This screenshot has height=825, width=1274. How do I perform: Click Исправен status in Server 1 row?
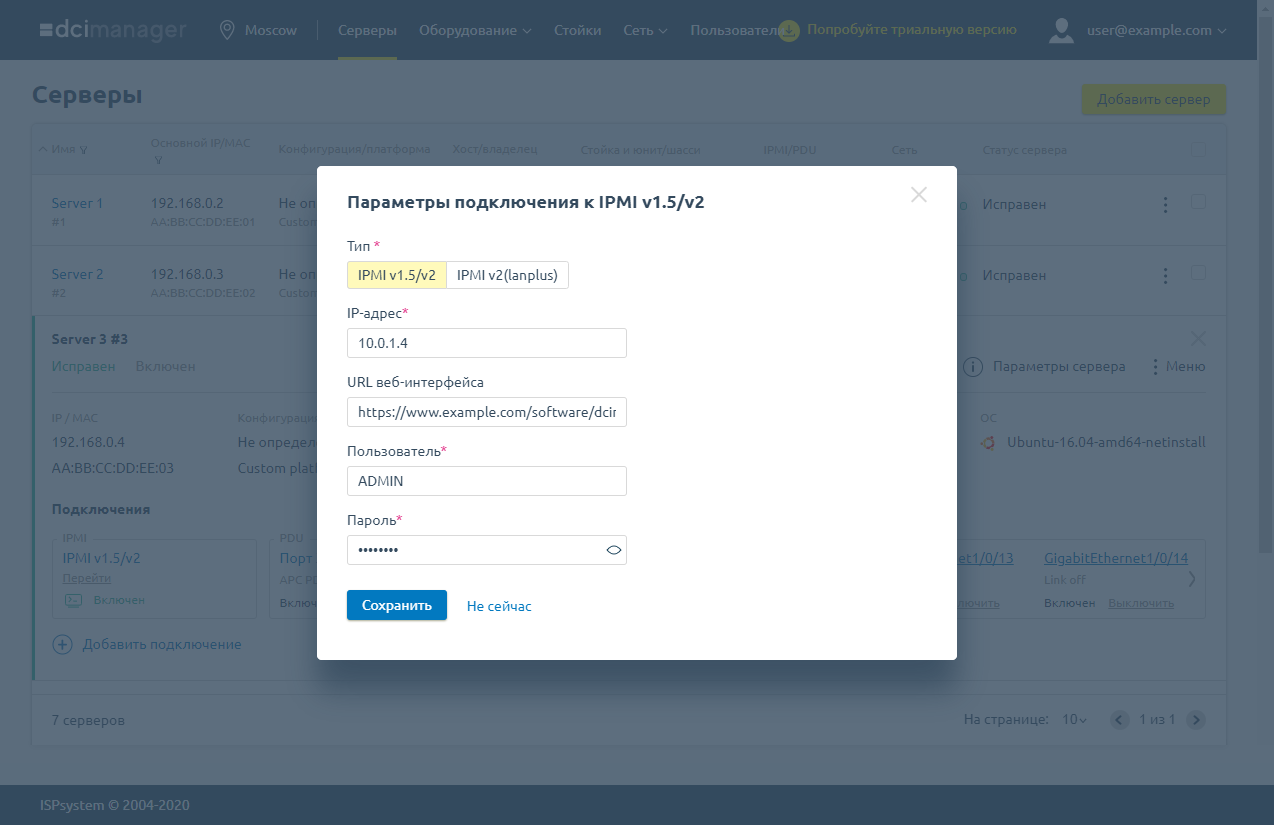pyautogui.click(x=1014, y=204)
